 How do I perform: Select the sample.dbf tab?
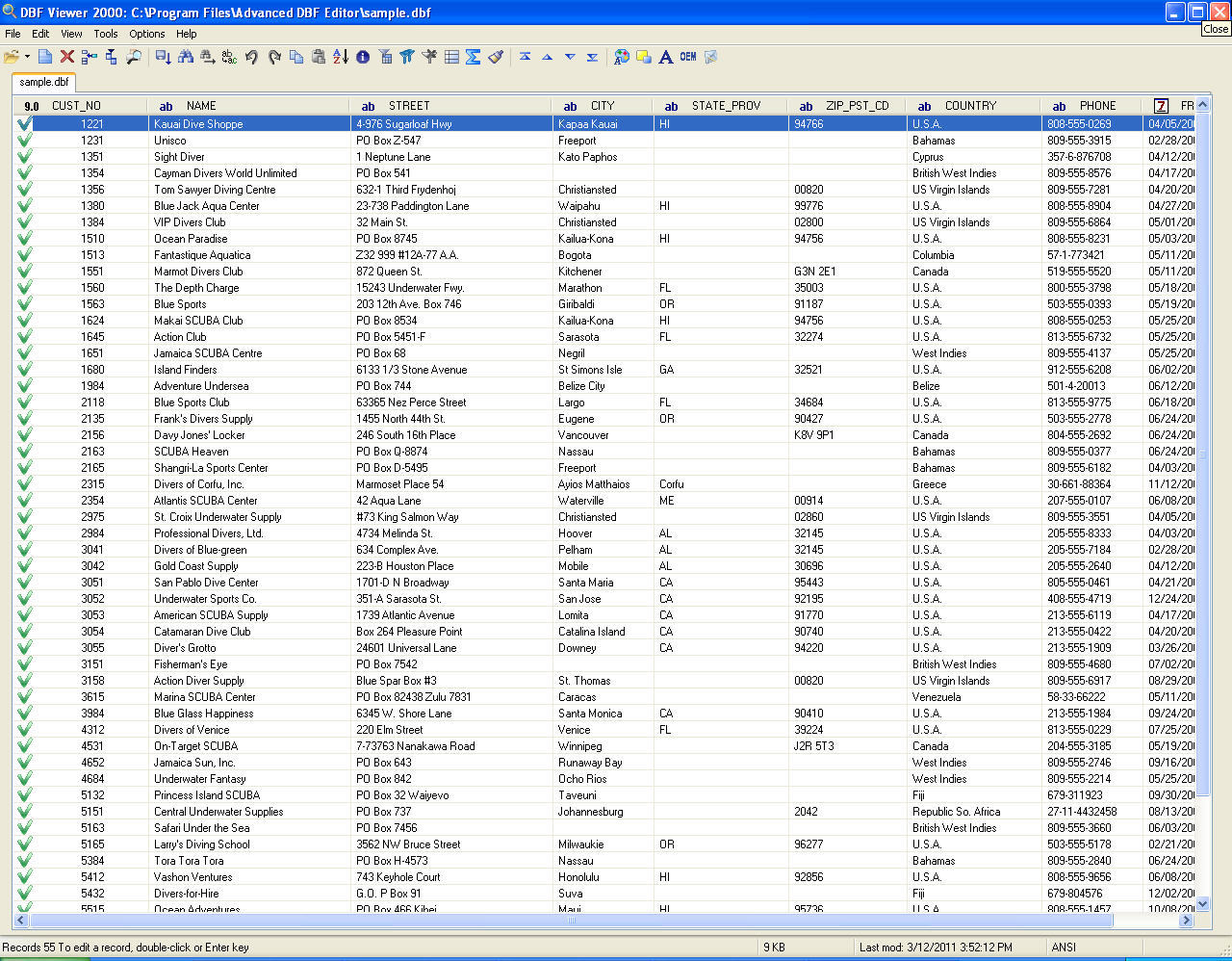[x=44, y=82]
